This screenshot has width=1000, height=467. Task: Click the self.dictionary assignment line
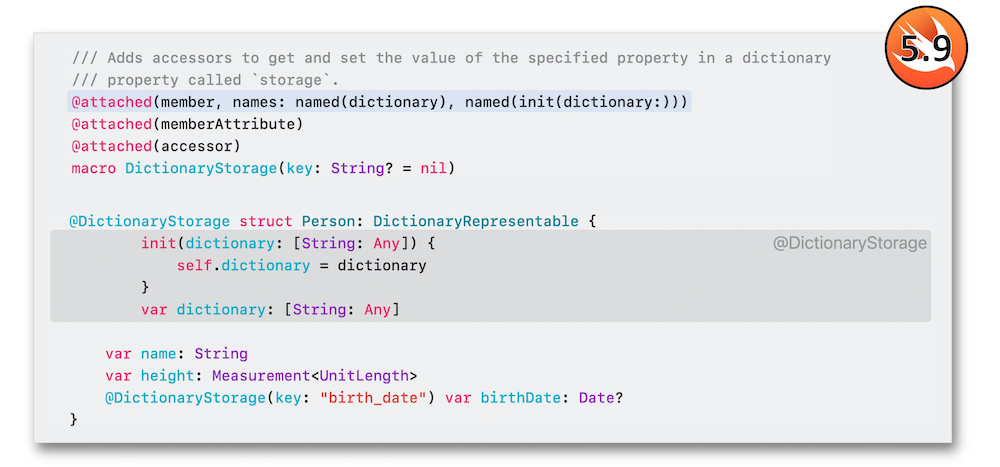point(302,265)
